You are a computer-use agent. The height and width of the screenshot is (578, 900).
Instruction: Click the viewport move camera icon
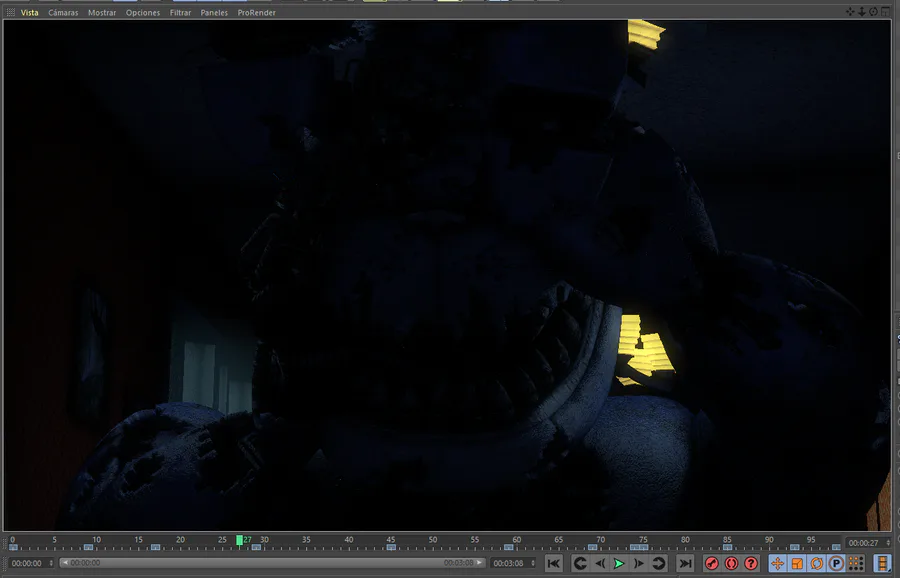click(x=850, y=11)
